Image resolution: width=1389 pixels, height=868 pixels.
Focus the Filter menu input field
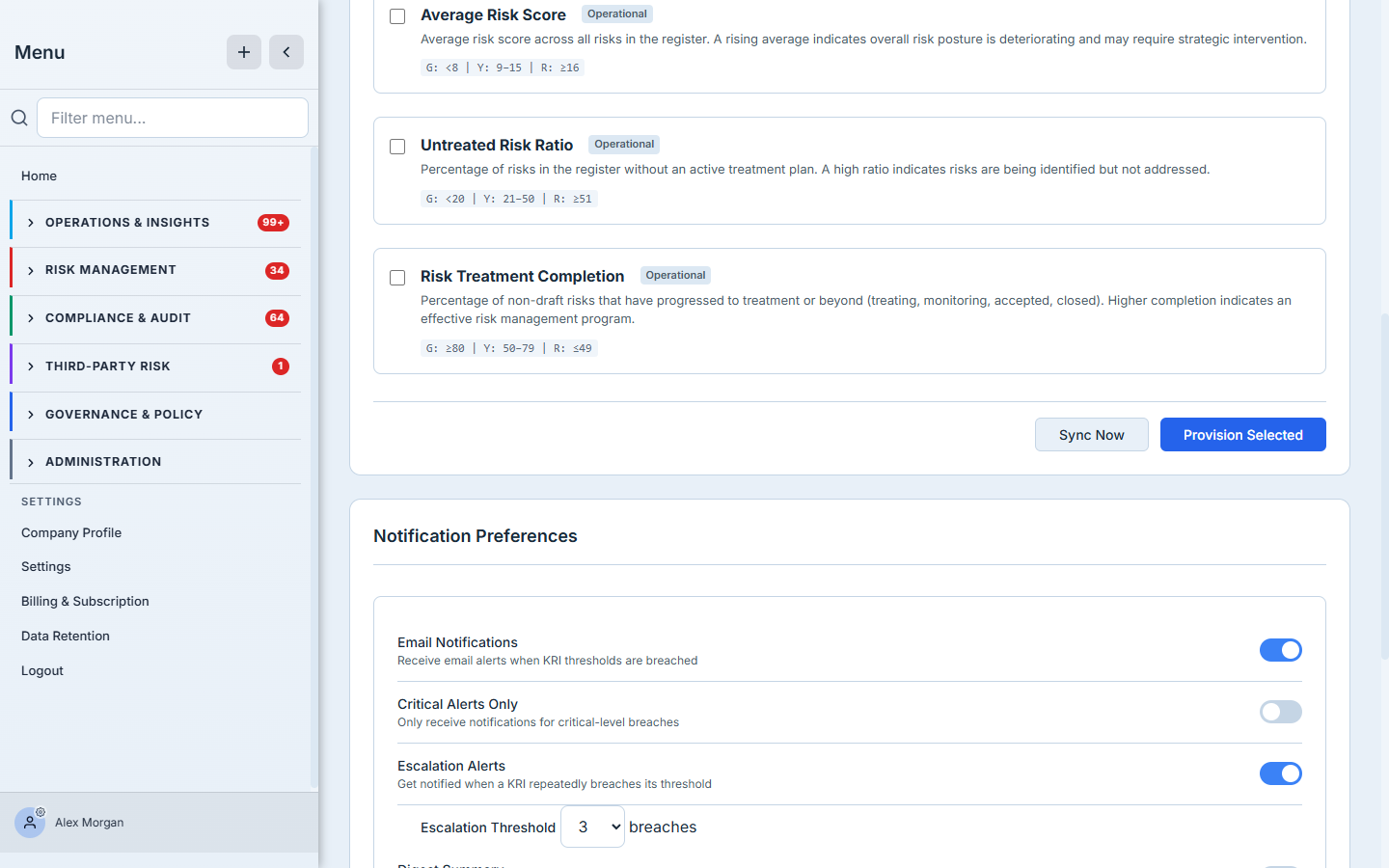(x=173, y=118)
